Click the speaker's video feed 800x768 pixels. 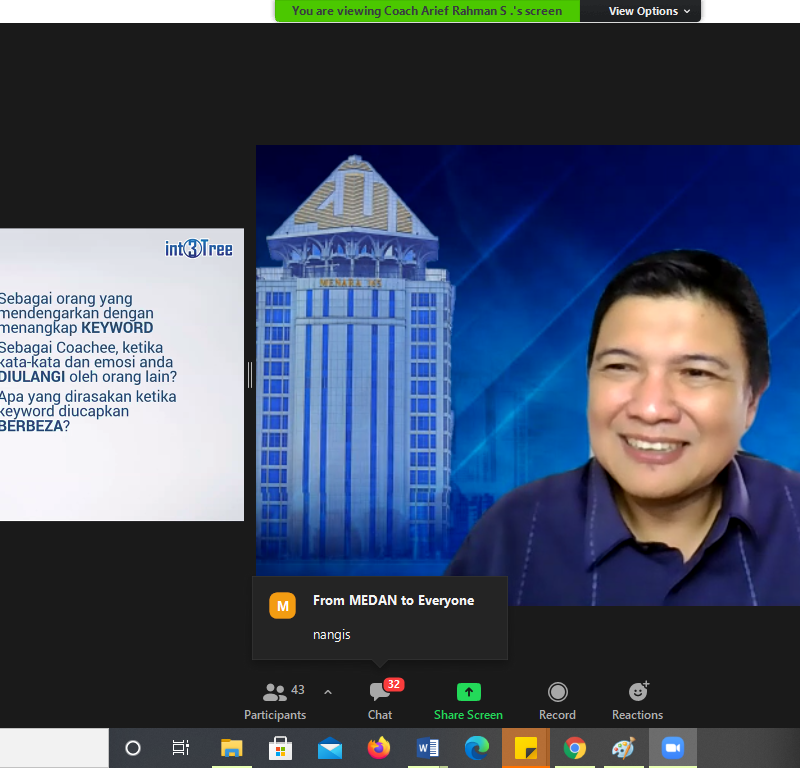click(527, 374)
